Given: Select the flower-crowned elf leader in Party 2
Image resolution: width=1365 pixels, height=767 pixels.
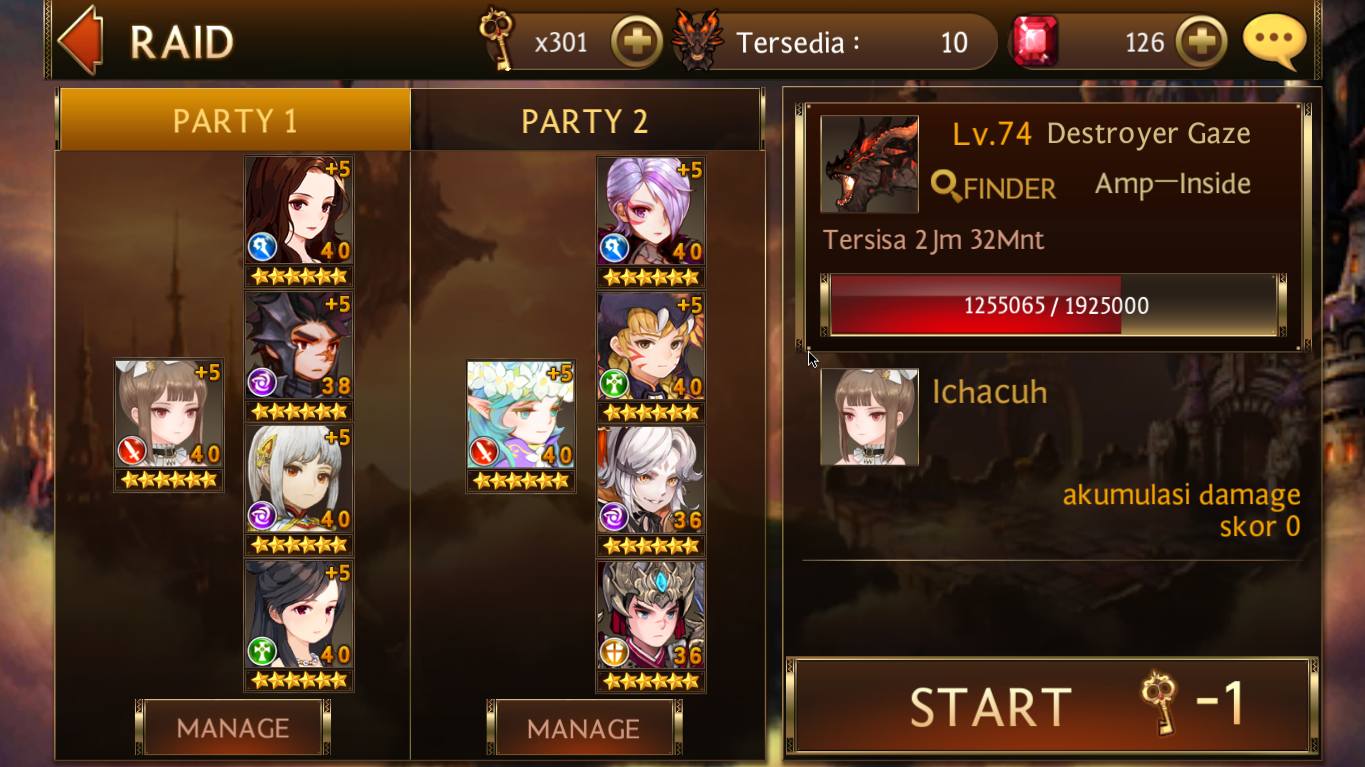Looking at the screenshot, I should pos(520,426).
